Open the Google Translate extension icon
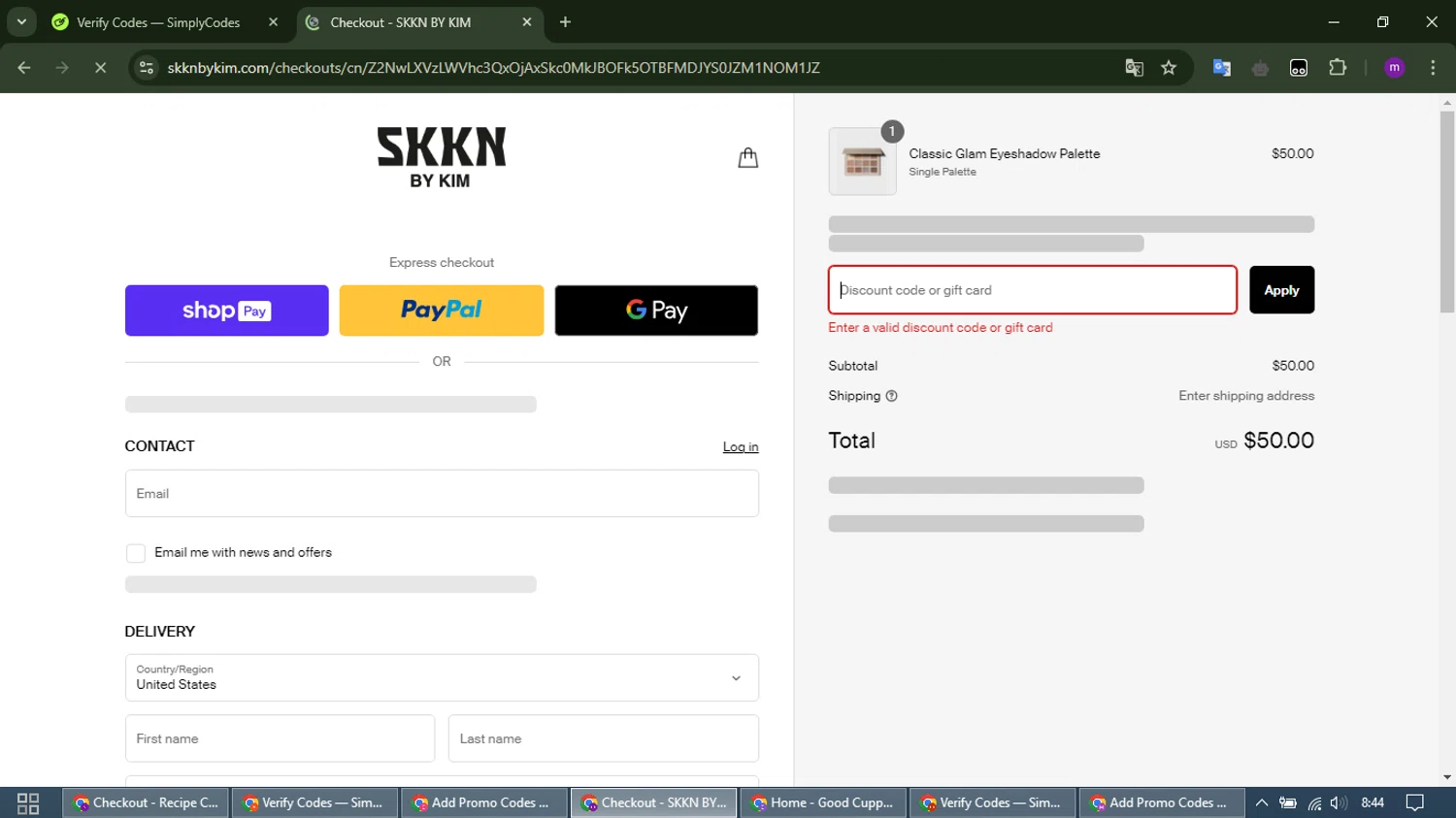 click(x=1222, y=68)
